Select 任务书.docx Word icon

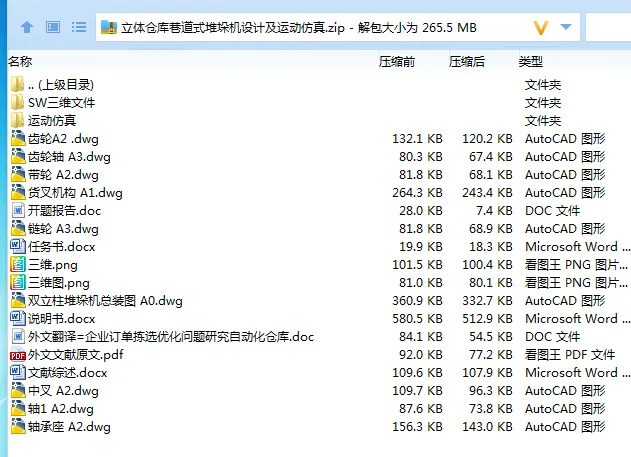point(18,246)
